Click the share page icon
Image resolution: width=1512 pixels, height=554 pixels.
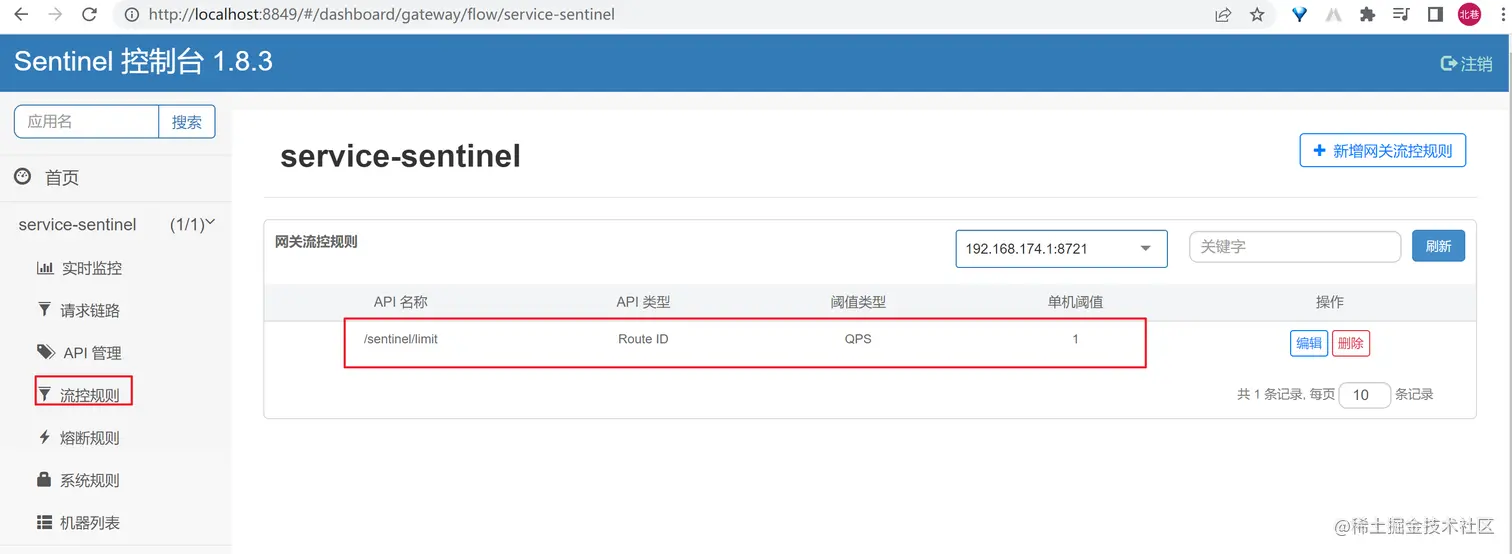1223,15
